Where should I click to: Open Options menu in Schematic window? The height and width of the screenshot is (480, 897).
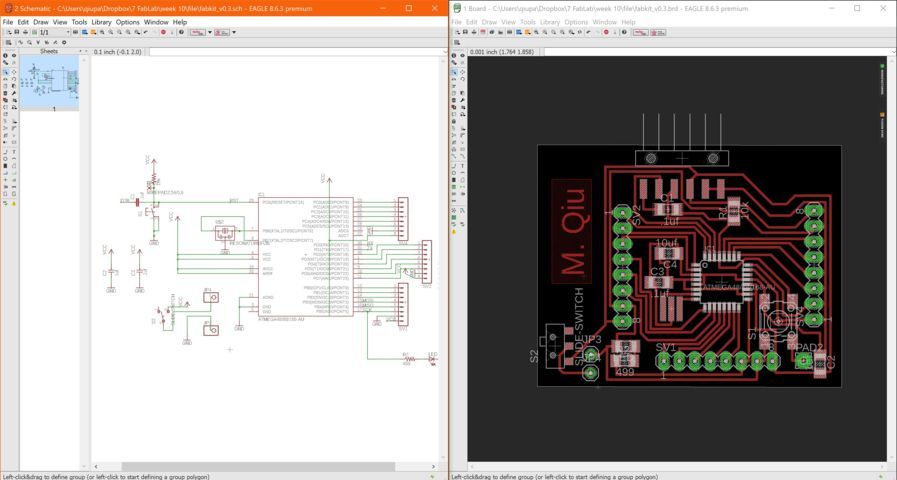tap(128, 22)
